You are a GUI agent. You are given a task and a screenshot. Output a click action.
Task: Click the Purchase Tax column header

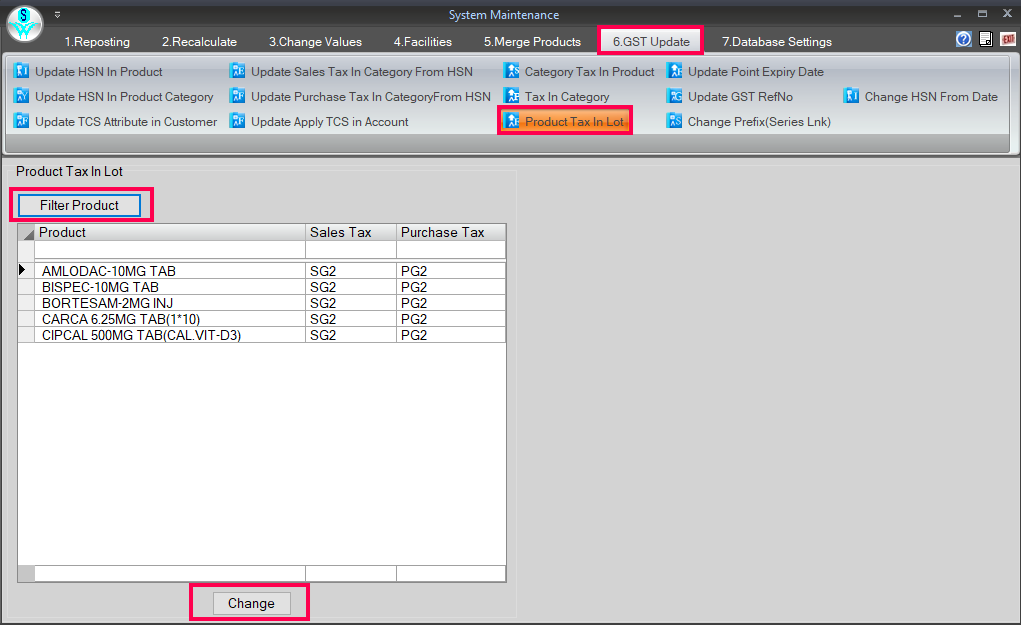coord(451,232)
